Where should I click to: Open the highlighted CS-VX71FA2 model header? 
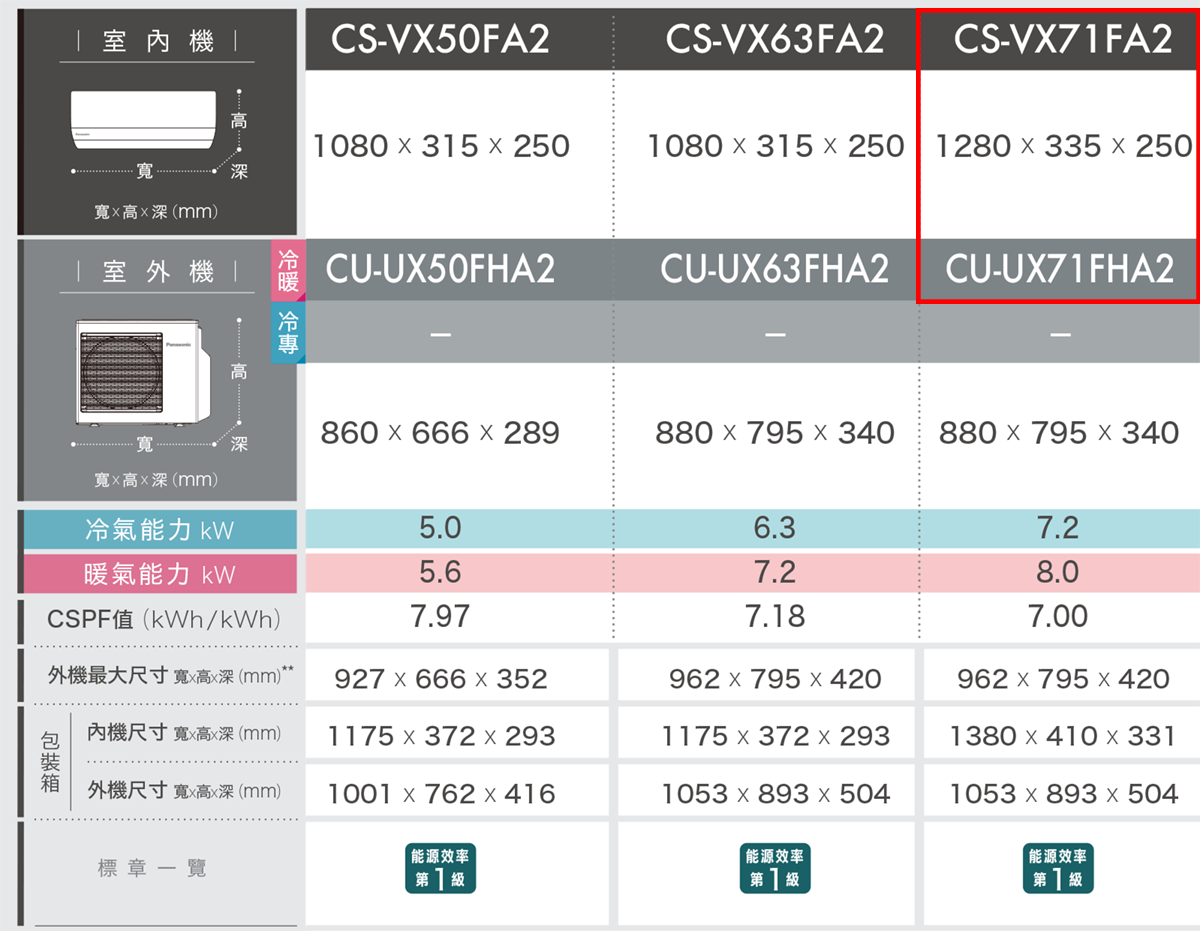click(x=1062, y=40)
